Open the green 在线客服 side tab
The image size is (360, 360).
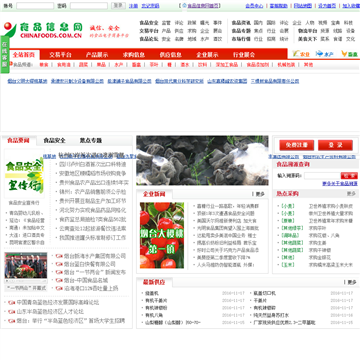(x=4, y=53)
